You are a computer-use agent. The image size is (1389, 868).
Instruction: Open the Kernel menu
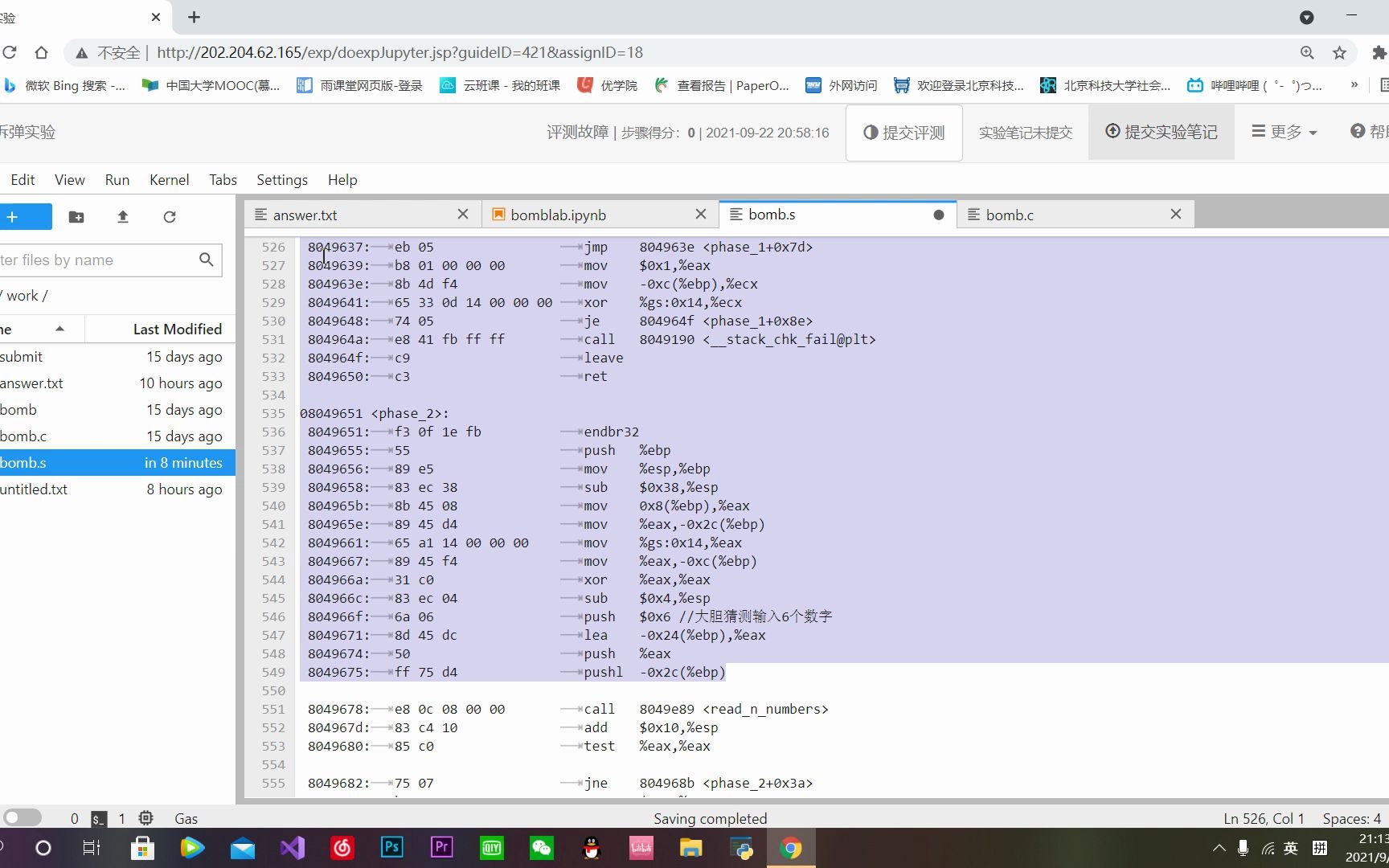pyautogui.click(x=170, y=180)
